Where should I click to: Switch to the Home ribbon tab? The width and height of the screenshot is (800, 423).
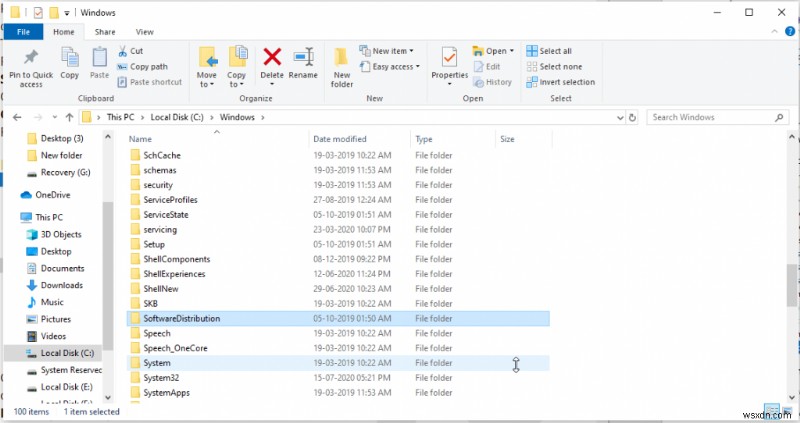point(64,32)
